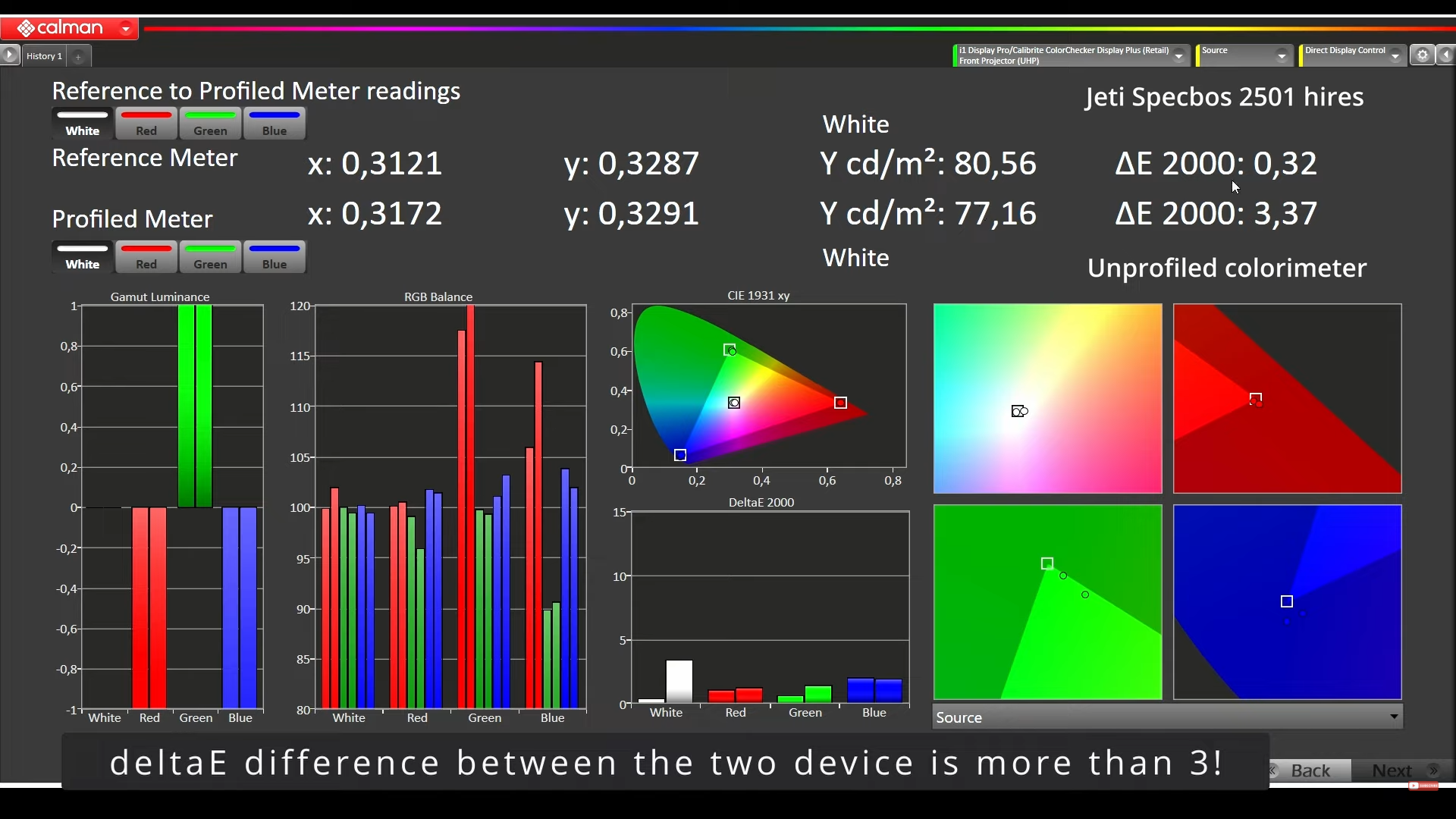The height and width of the screenshot is (819, 1456).
Task: Open the settings gear icon
Action: pos(1423,55)
